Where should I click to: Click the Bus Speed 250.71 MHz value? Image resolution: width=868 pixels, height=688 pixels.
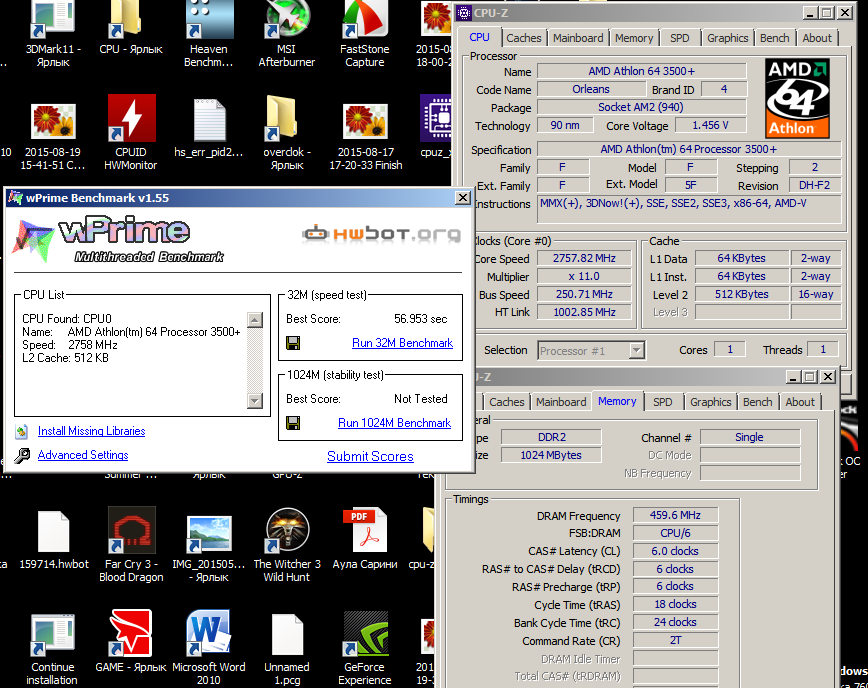tap(584, 294)
